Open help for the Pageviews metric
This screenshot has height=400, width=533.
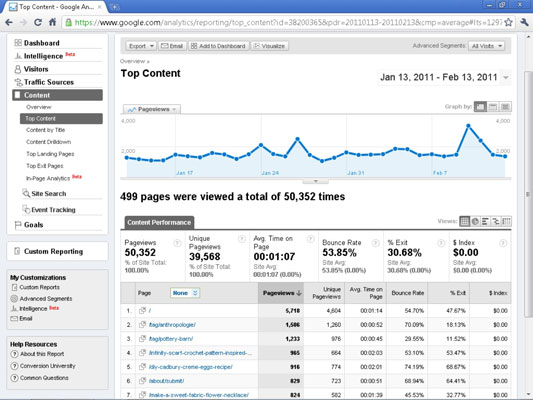pos(177,243)
